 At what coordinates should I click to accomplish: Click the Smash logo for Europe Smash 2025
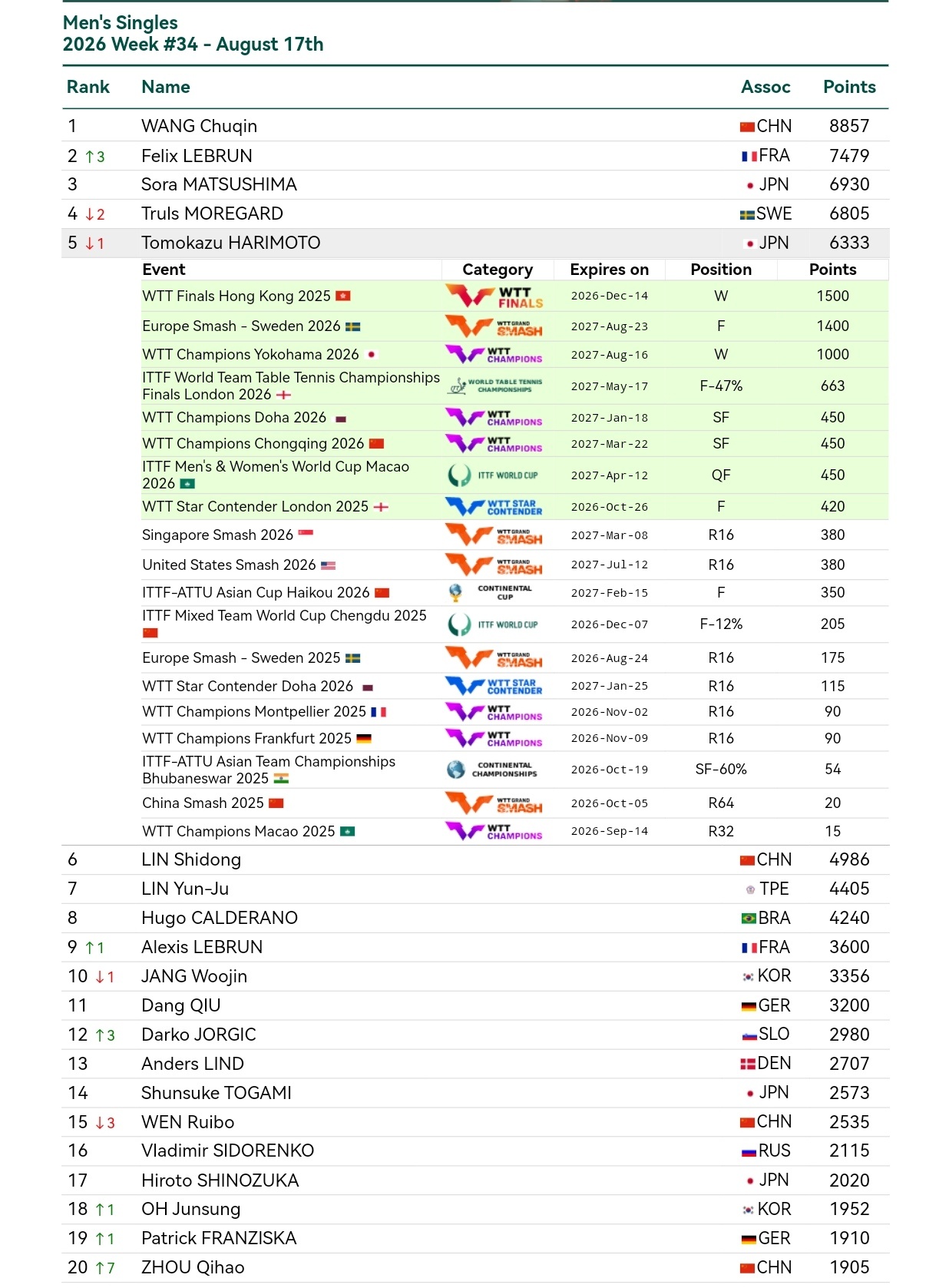494,658
